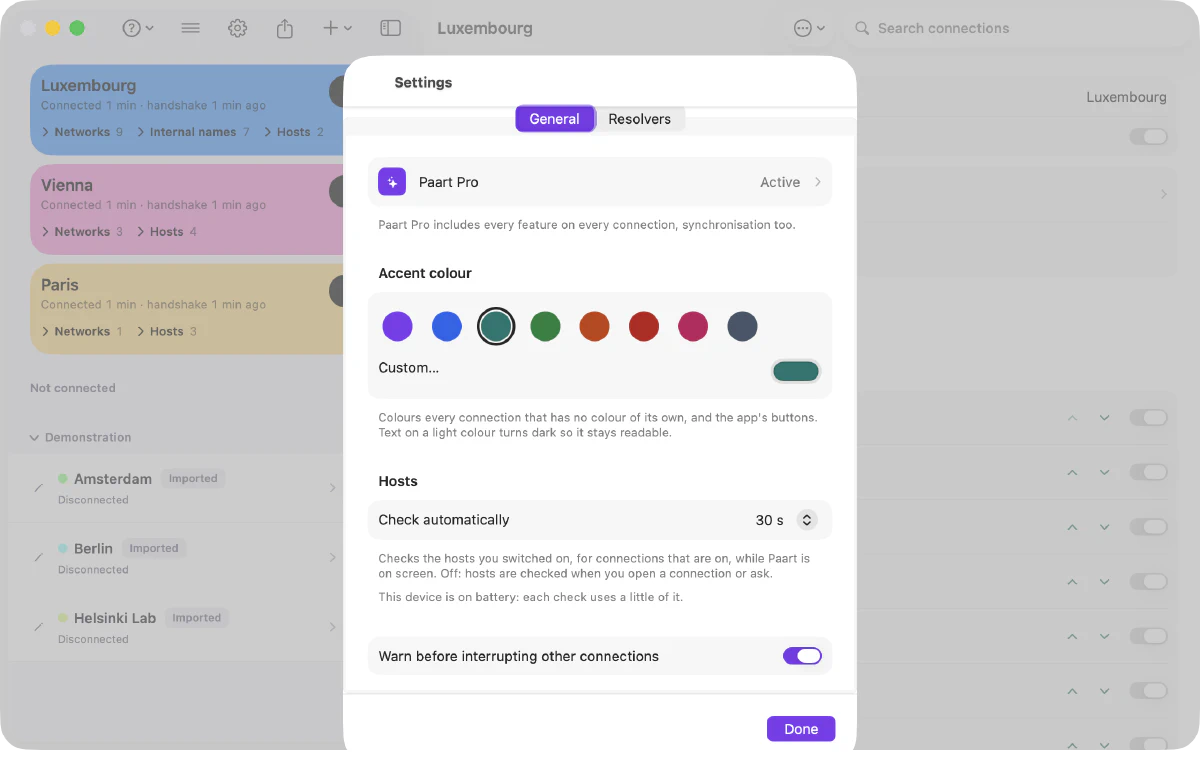Open the Check automatically interval stepper

coord(807,520)
